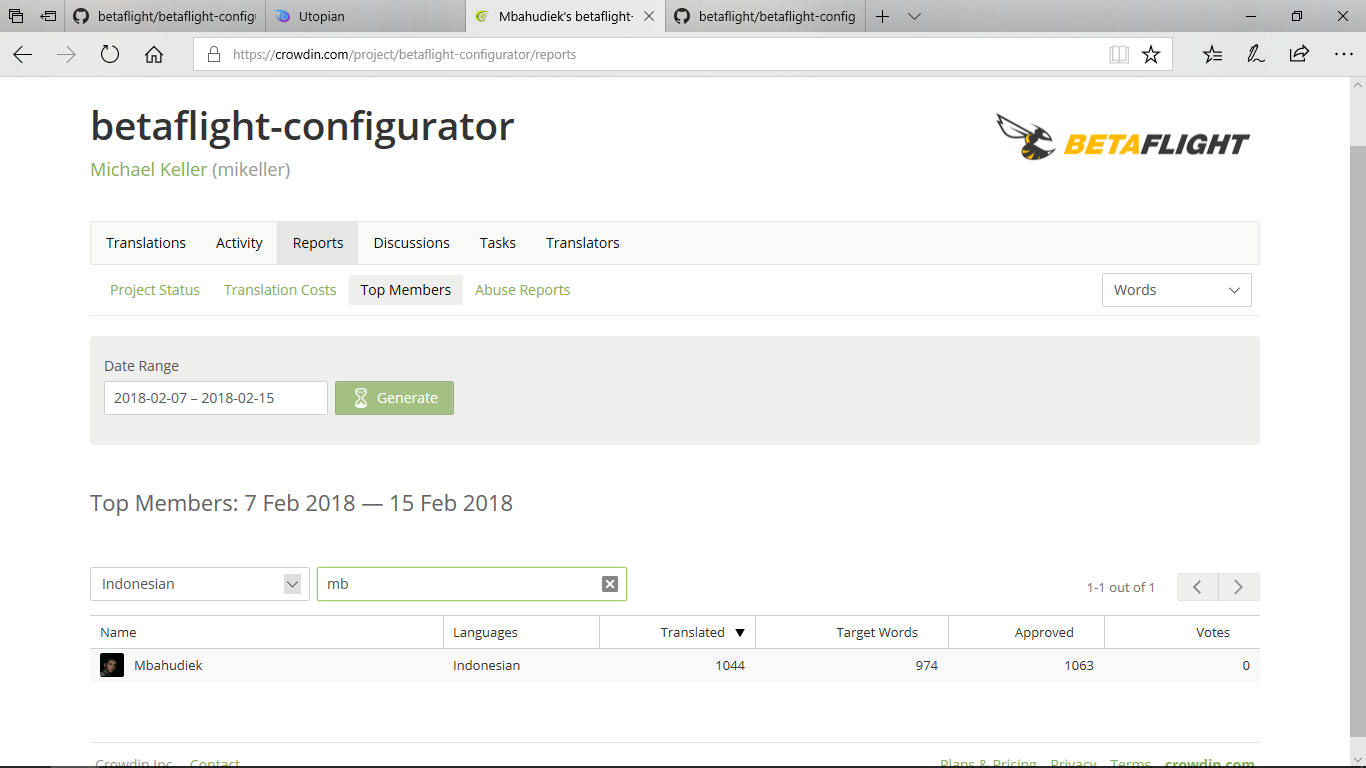Switch to first betaflight GitHub tab
1366x768 pixels.
[166, 16]
